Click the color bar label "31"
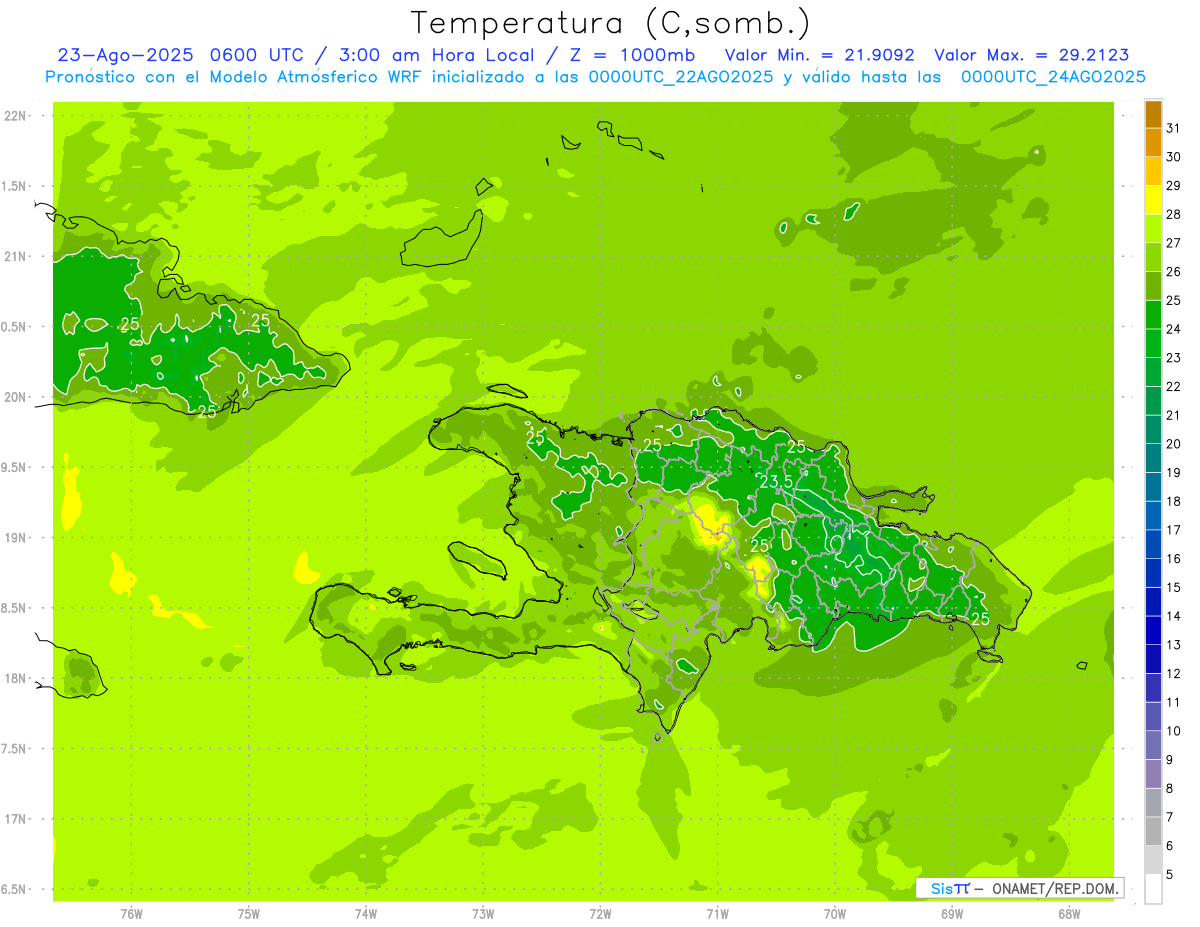The image size is (1200, 927). click(1173, 128)
